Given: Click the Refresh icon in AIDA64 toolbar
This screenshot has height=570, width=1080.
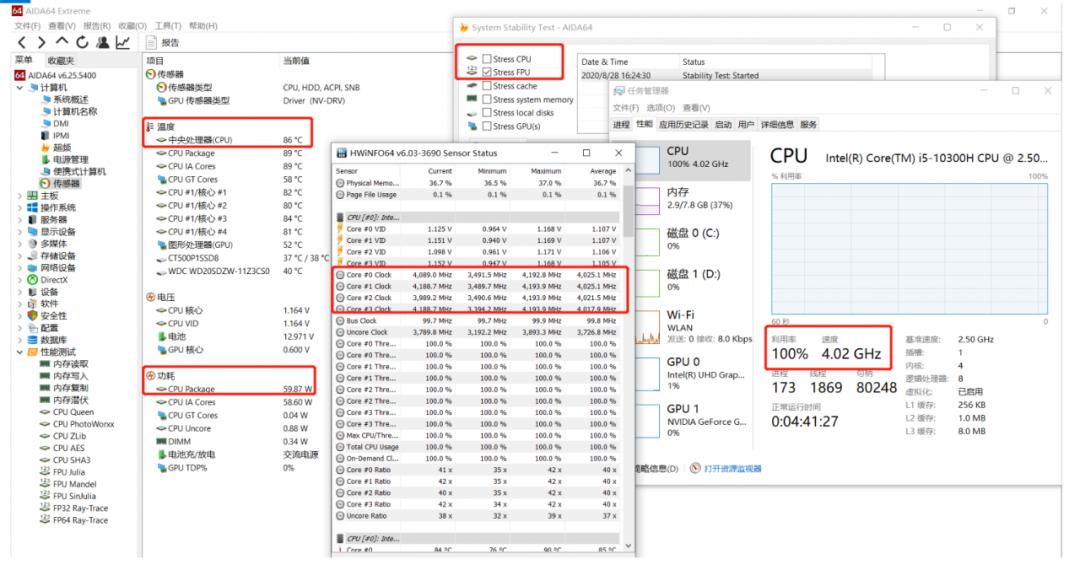Looking at the screenshot, I should [x=82, y=41].
